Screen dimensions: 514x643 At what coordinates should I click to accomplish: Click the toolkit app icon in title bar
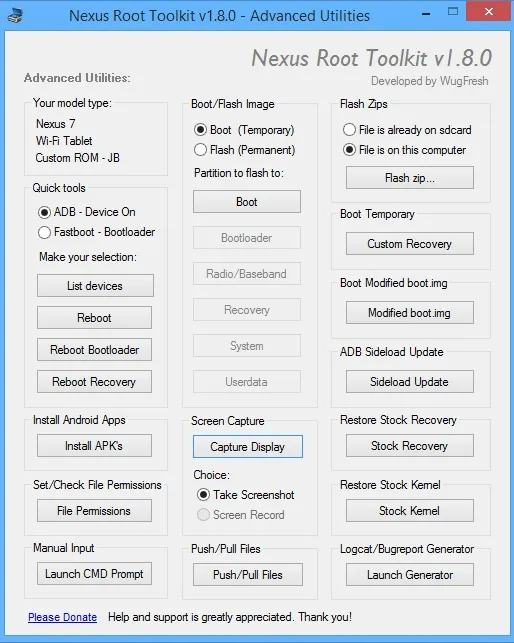tap(15, 15)
